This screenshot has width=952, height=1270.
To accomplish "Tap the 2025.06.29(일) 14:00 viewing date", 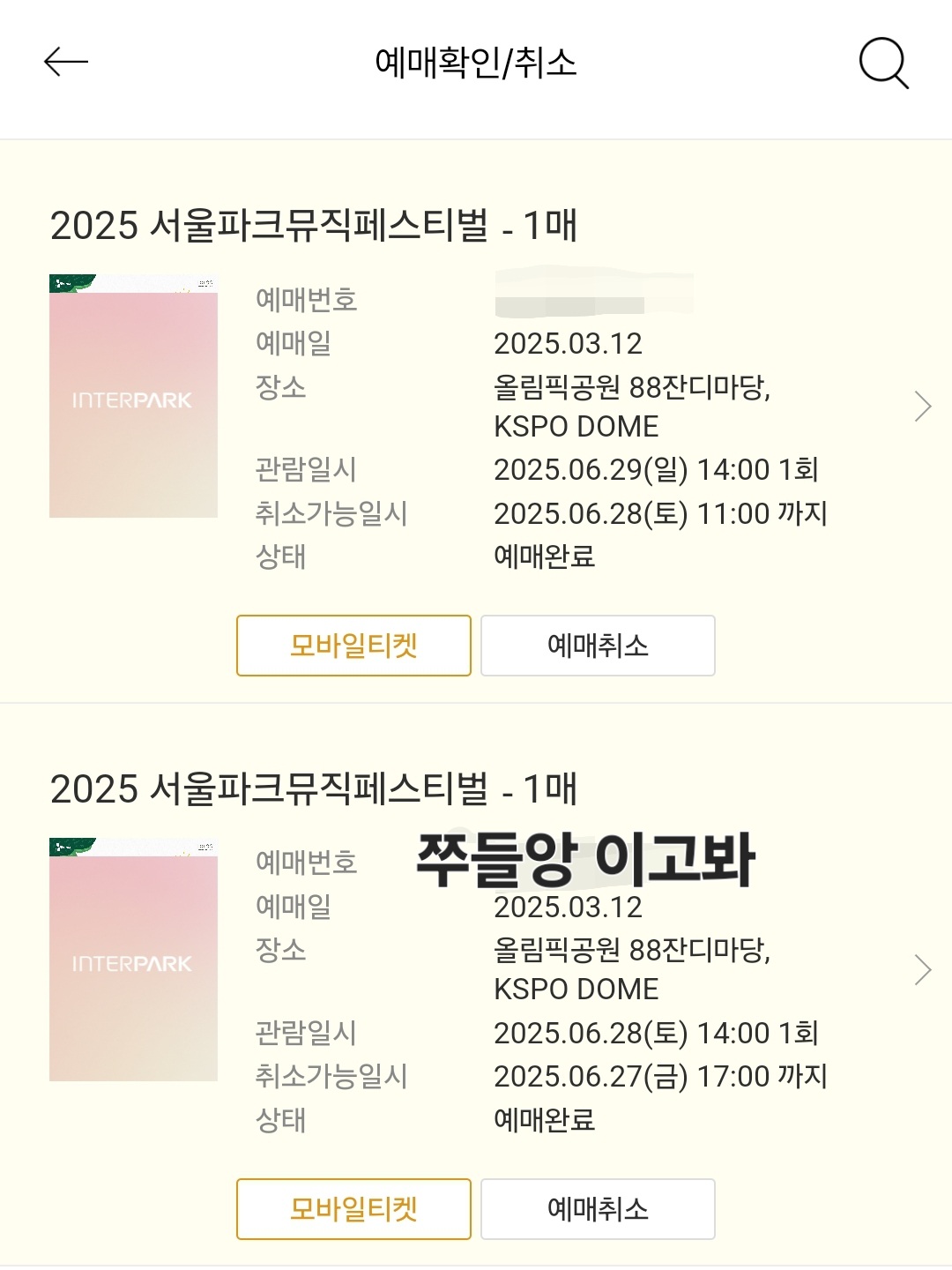I will tap(656, 470).
